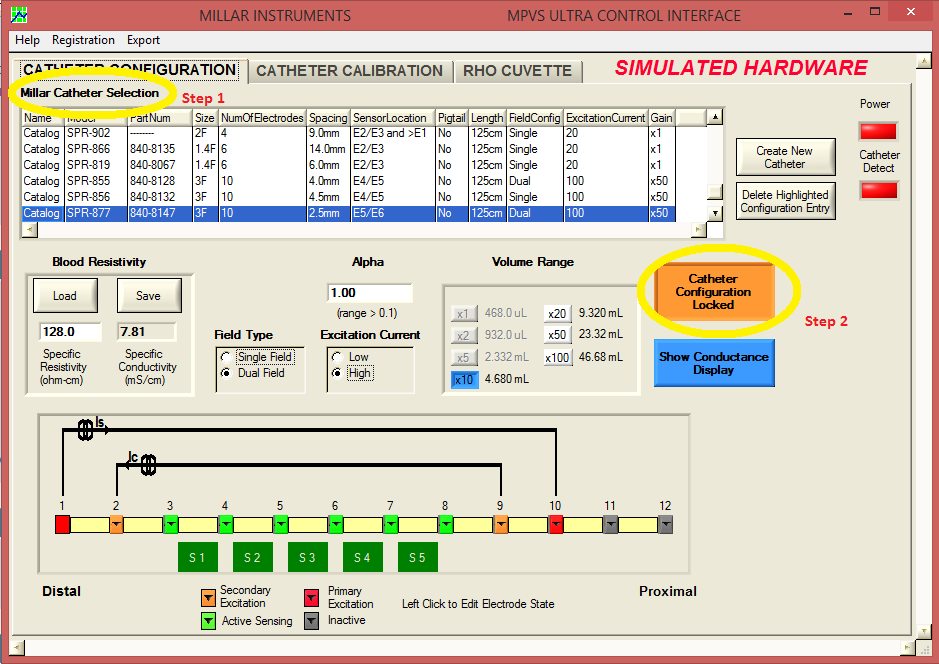
Task: Open electrode 2 state dropdown
Action: [117, 525]
